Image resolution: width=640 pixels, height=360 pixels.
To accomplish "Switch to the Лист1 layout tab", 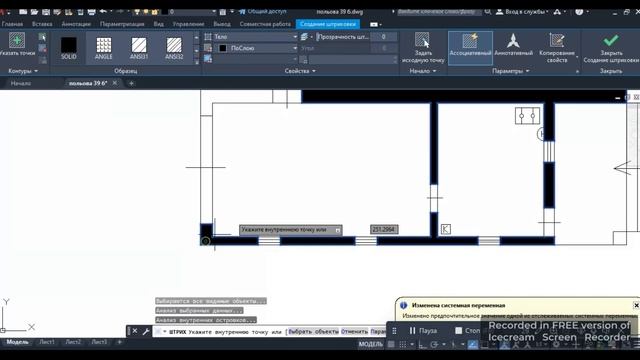I will pyautogui.click(x=47, y=342).
